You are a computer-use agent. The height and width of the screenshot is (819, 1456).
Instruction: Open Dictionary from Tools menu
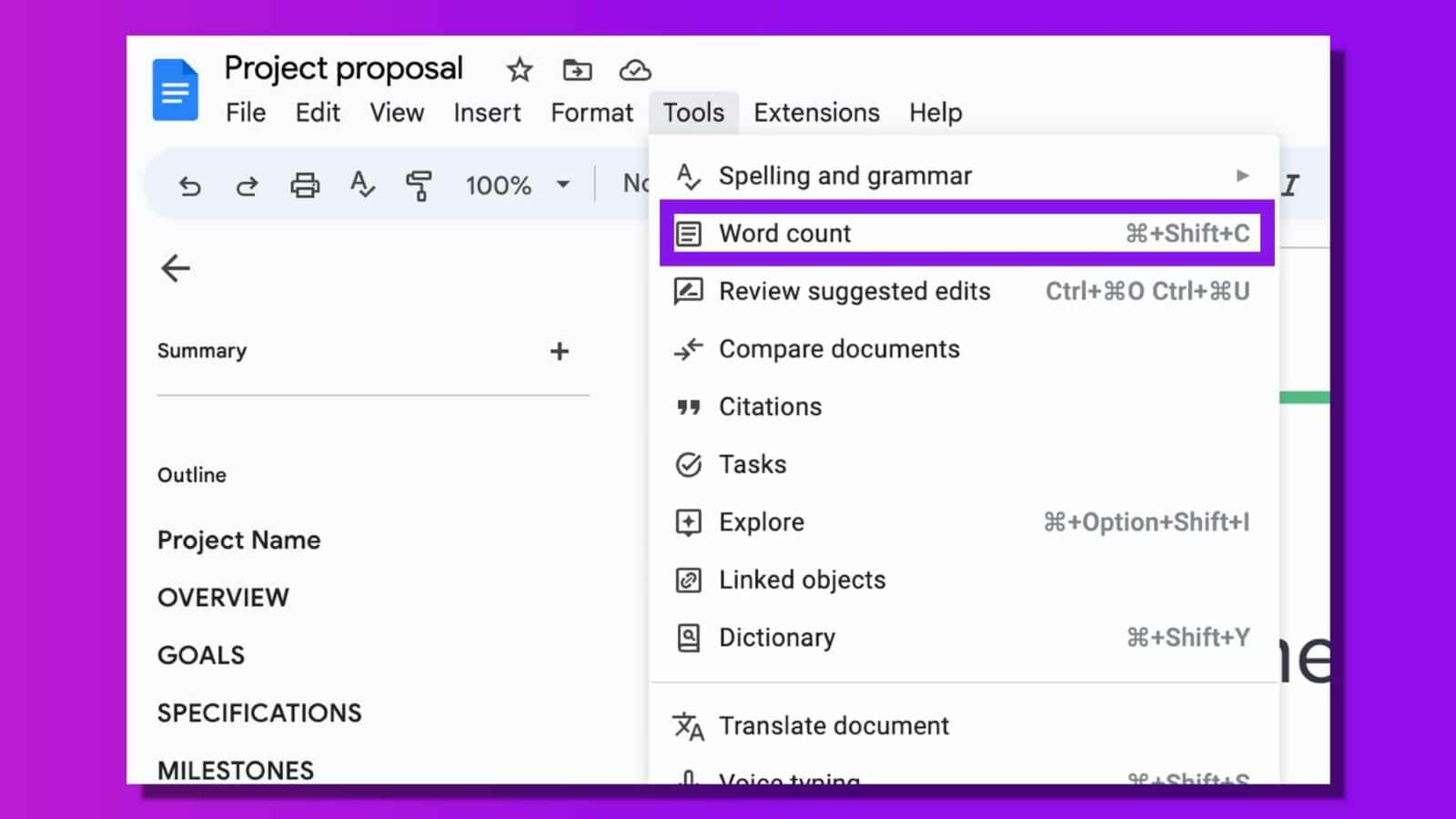point(965,637)
